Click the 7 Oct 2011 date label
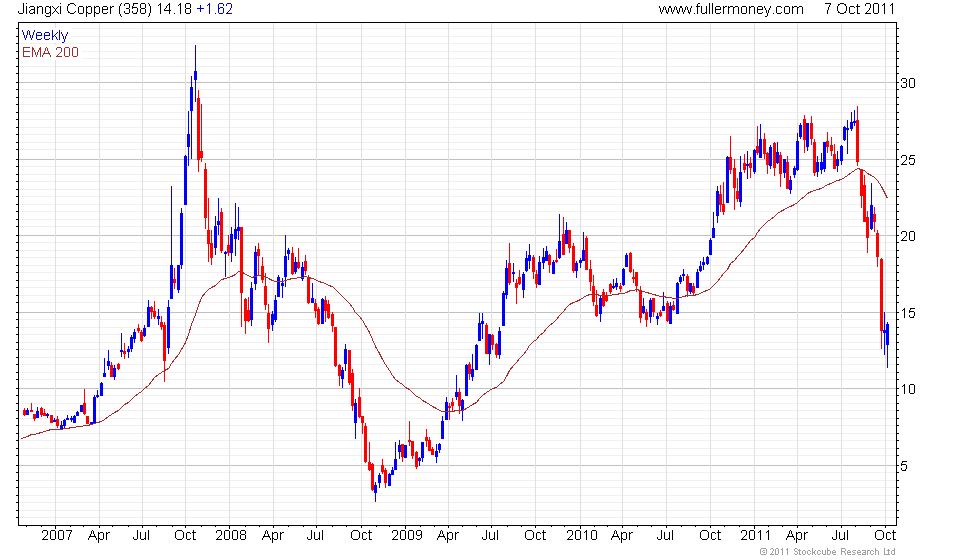980x560 pixels. tap(859, 9)
